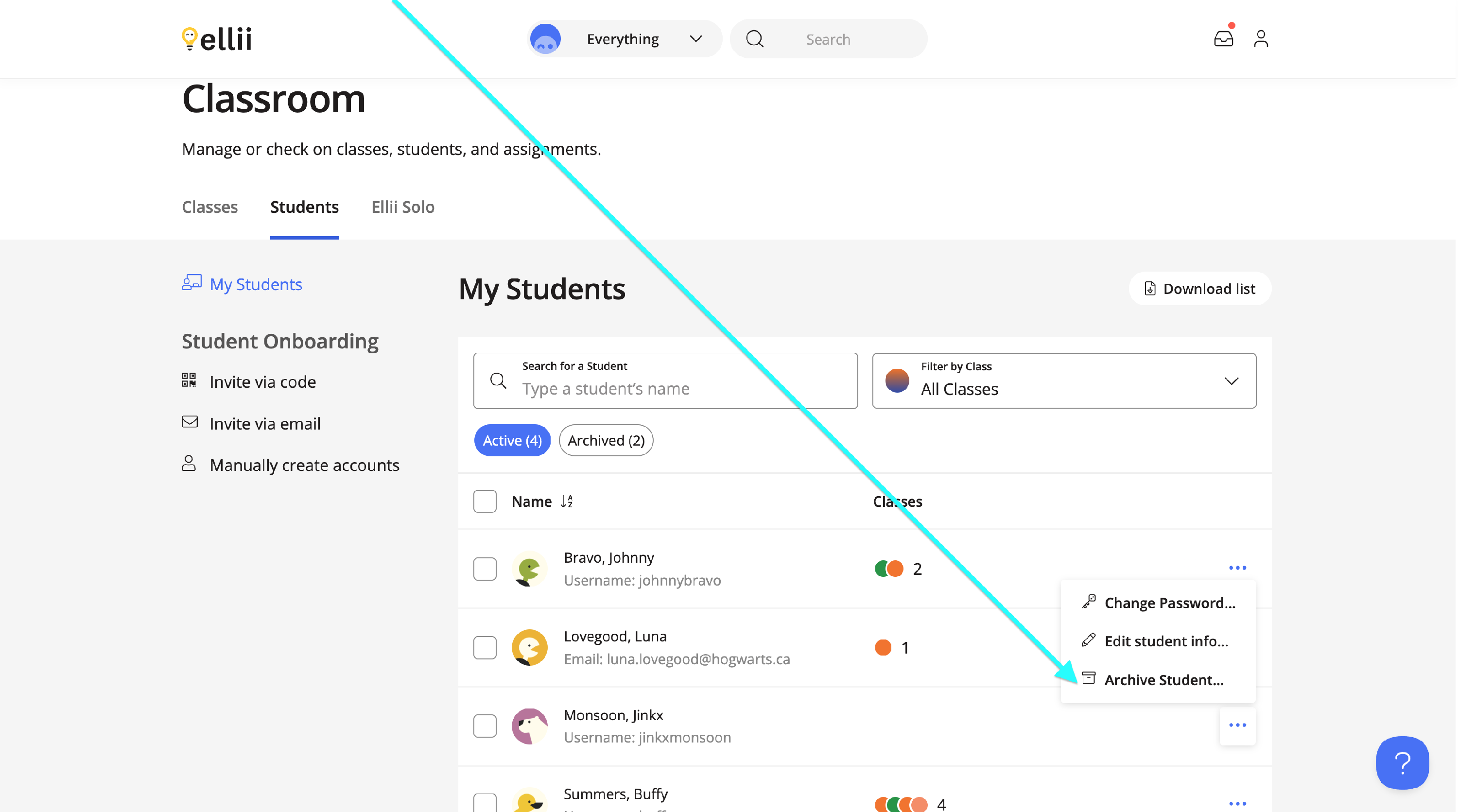Viewport: 1458px width, 812px height.
Task: Click the Download list button
Action: 1200,289
